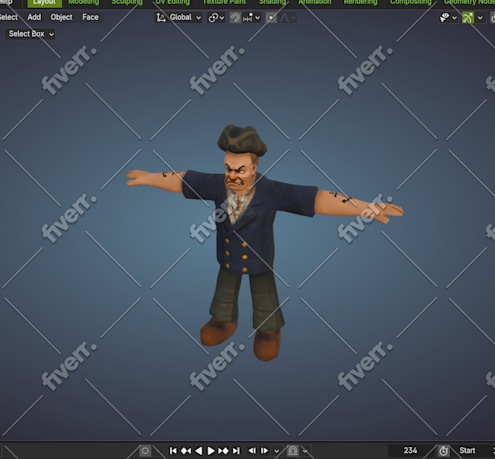Jump to the next keyframe
This screenshot has height=459, width=495.
(223, 451)
